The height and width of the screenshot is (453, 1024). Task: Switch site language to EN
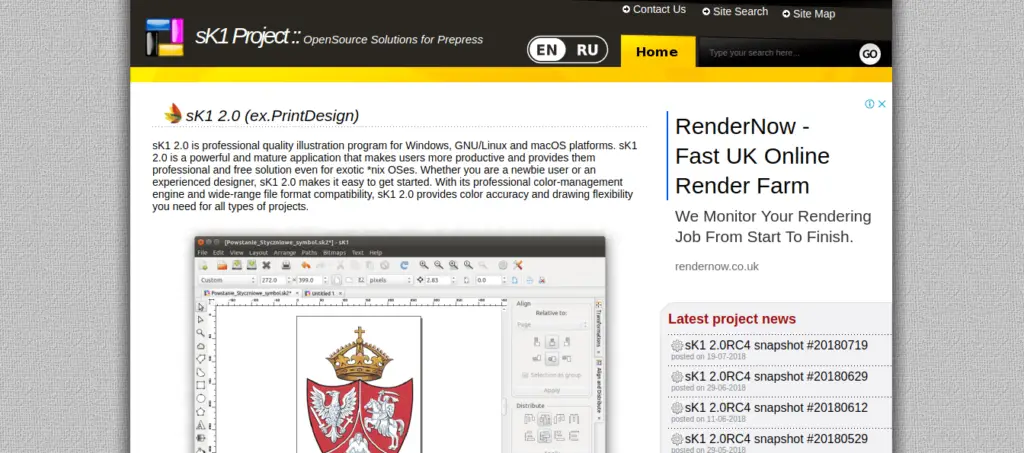[x=547, y=50]
